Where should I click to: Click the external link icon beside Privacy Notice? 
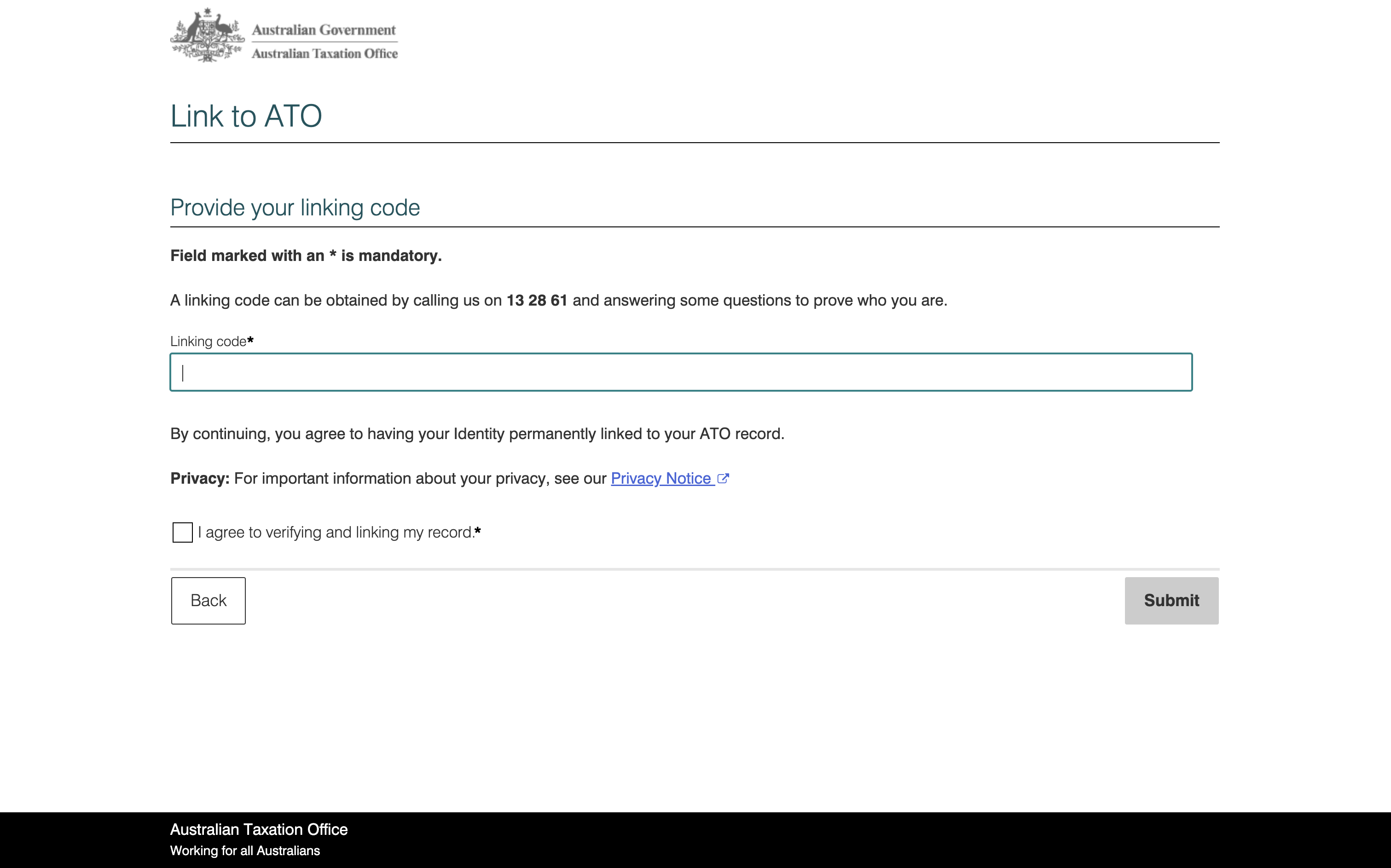[x=723, y=478]
